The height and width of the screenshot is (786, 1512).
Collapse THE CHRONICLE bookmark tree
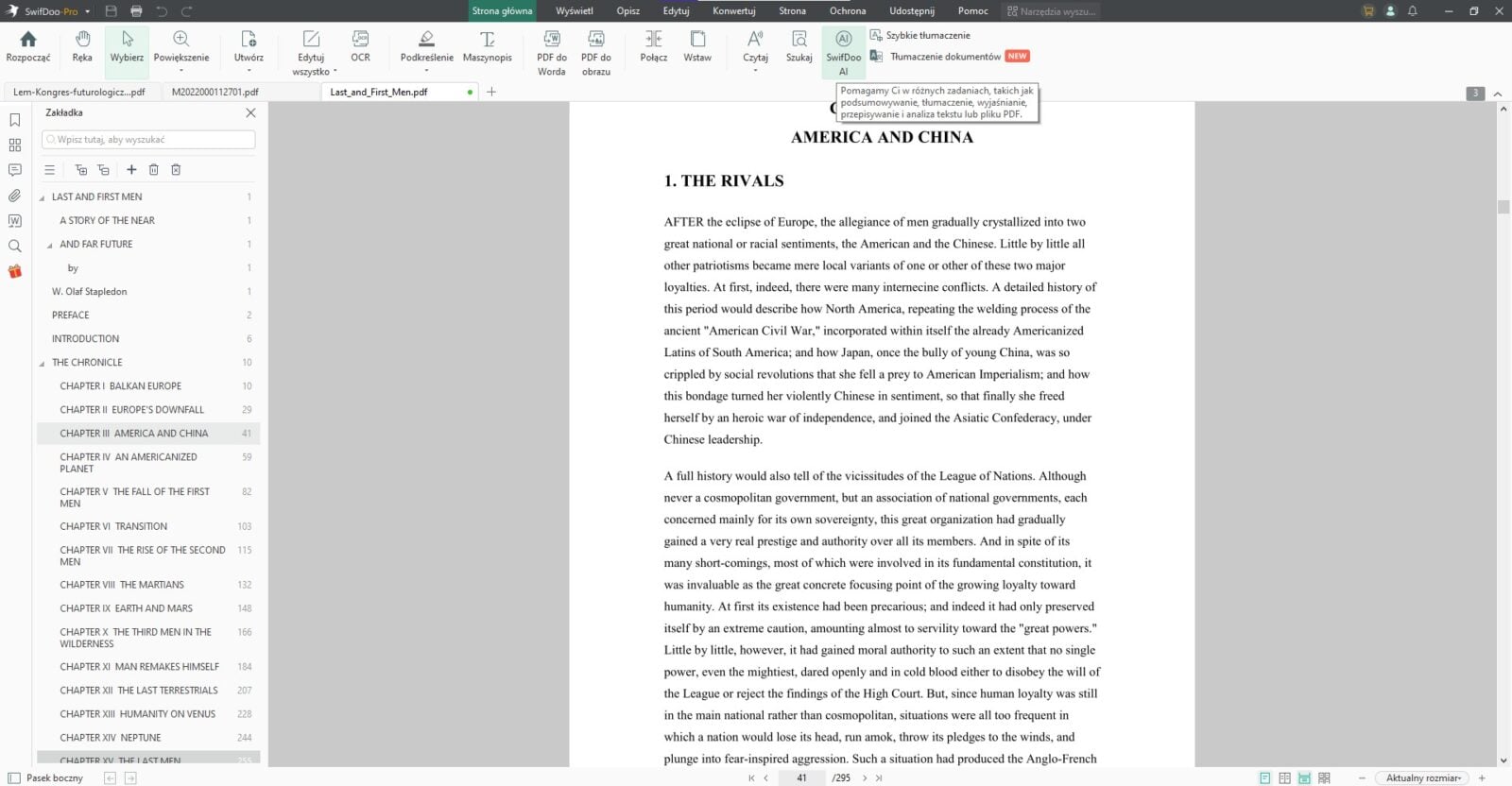point(42,363)
